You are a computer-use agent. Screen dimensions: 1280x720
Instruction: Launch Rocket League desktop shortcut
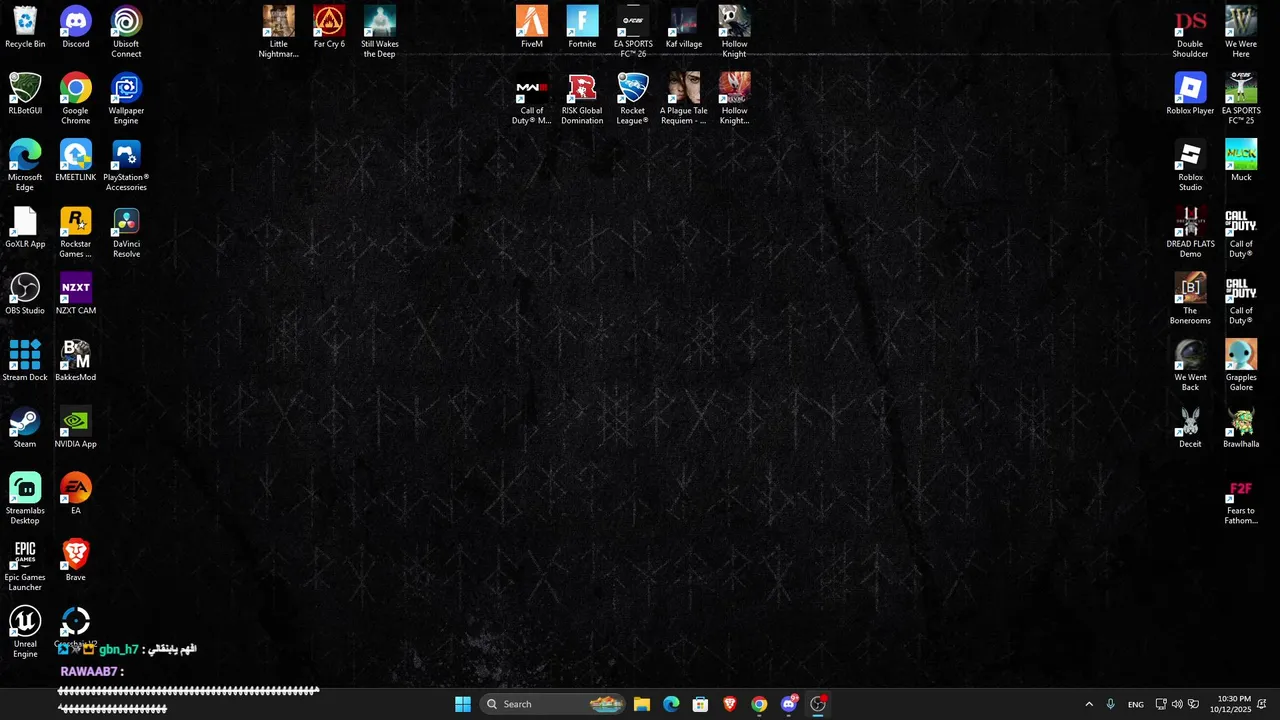[x=633, y=99]
